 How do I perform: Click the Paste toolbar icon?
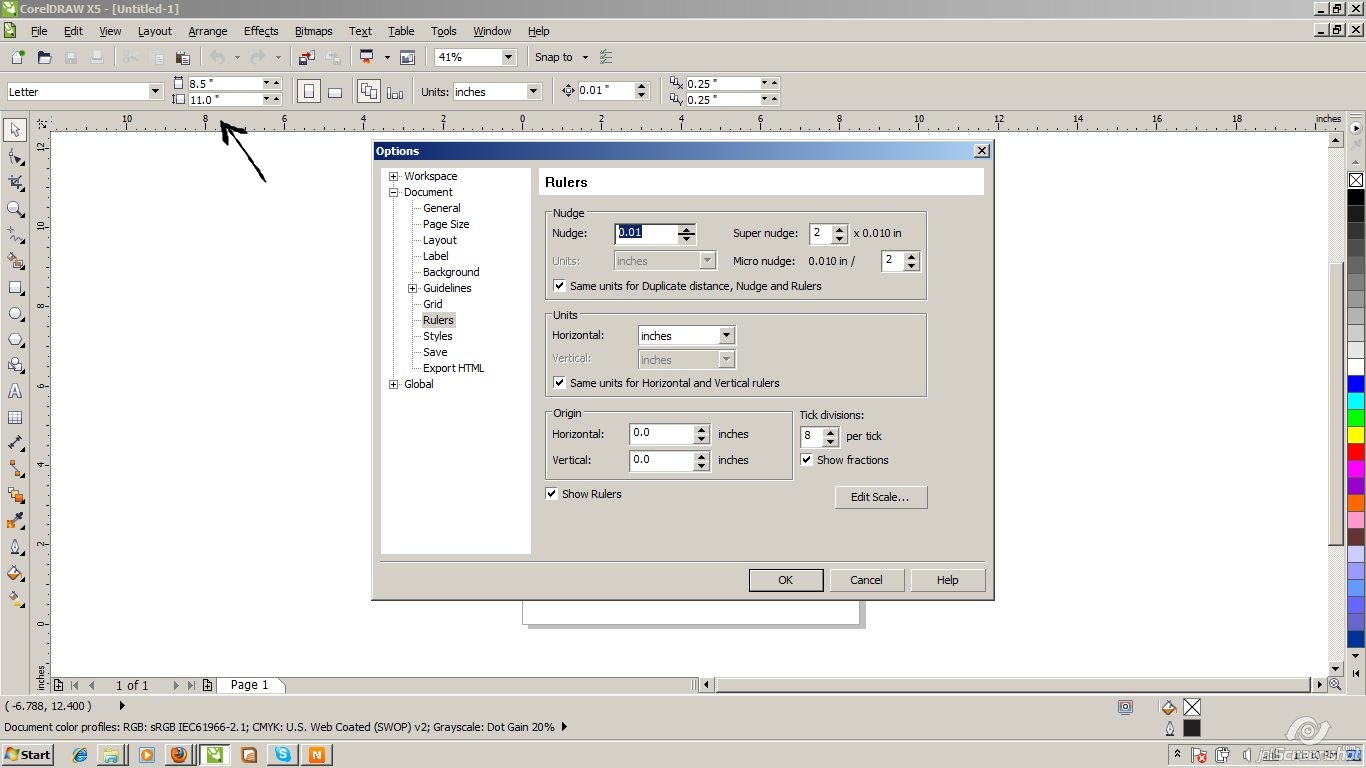click(x=183, y=57)
